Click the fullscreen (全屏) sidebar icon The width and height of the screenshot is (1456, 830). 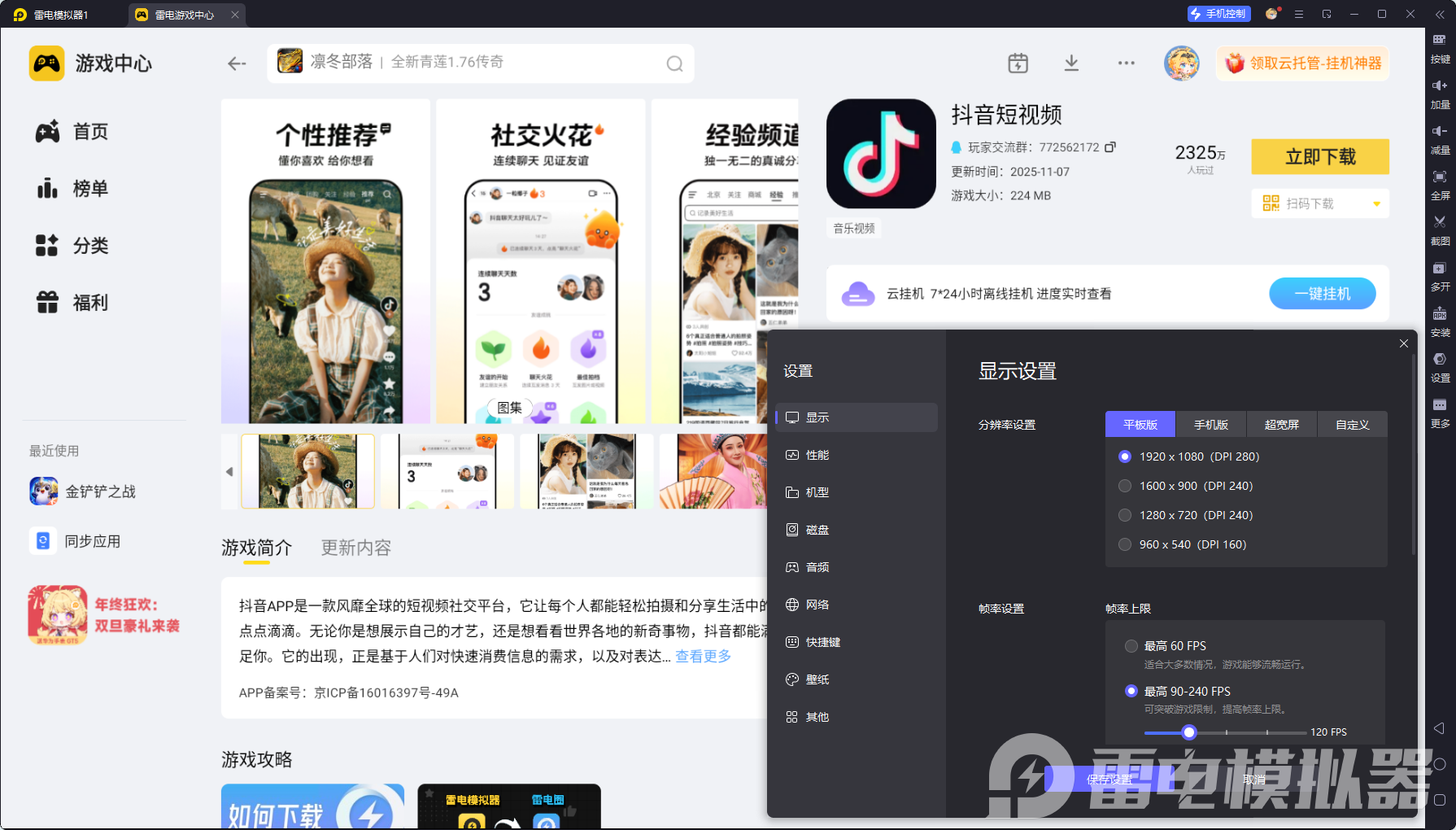tap(1439, 177)
